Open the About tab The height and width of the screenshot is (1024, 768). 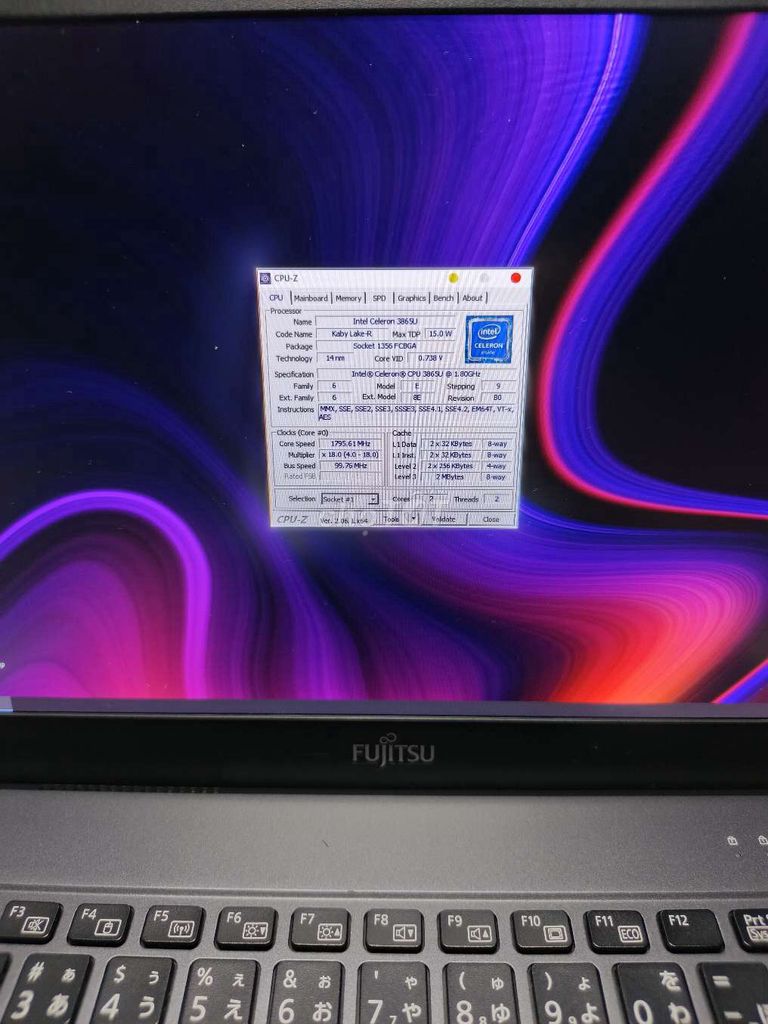coord(472,298)
